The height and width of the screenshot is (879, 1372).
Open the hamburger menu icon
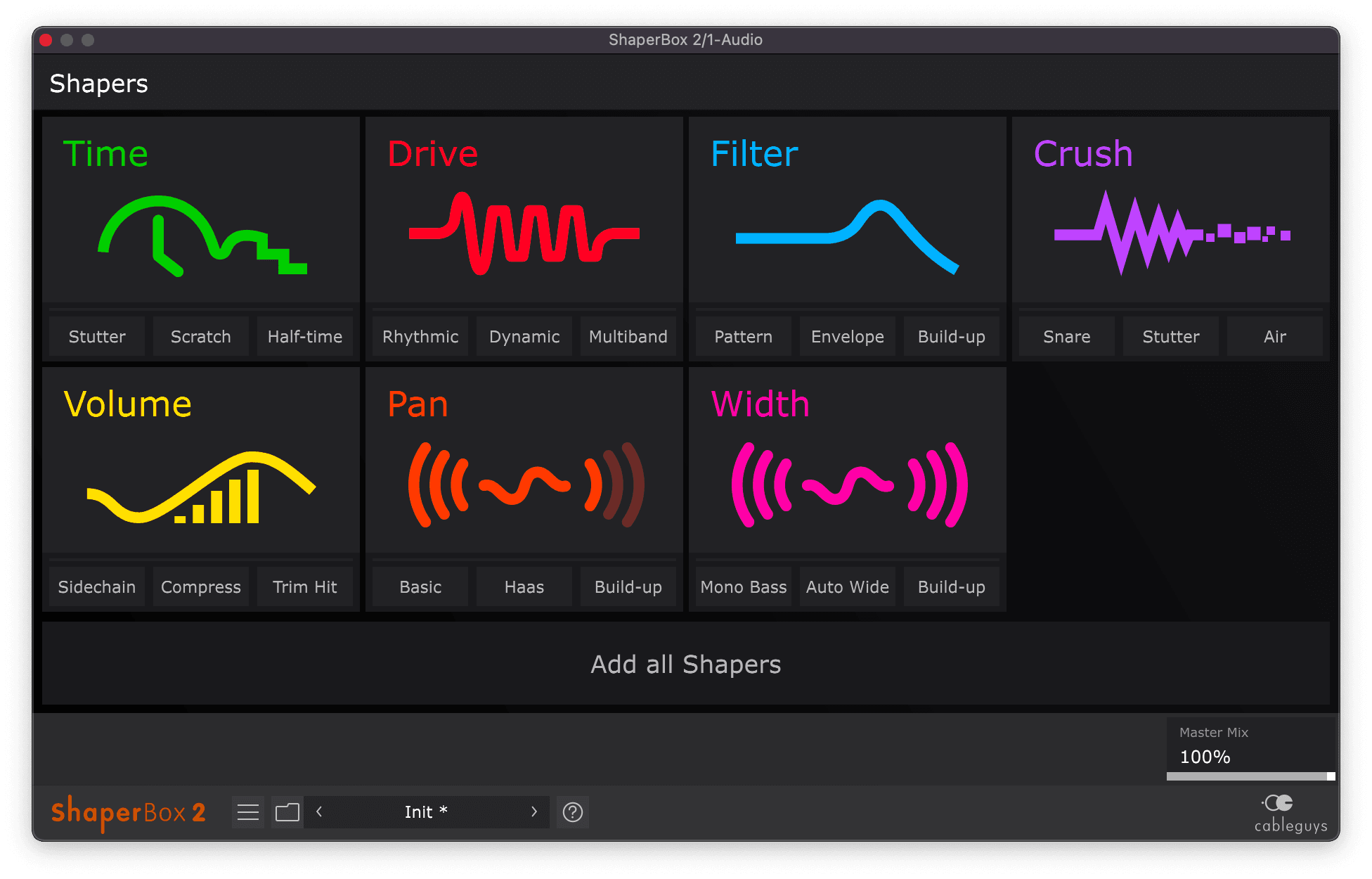pos(248,812)
